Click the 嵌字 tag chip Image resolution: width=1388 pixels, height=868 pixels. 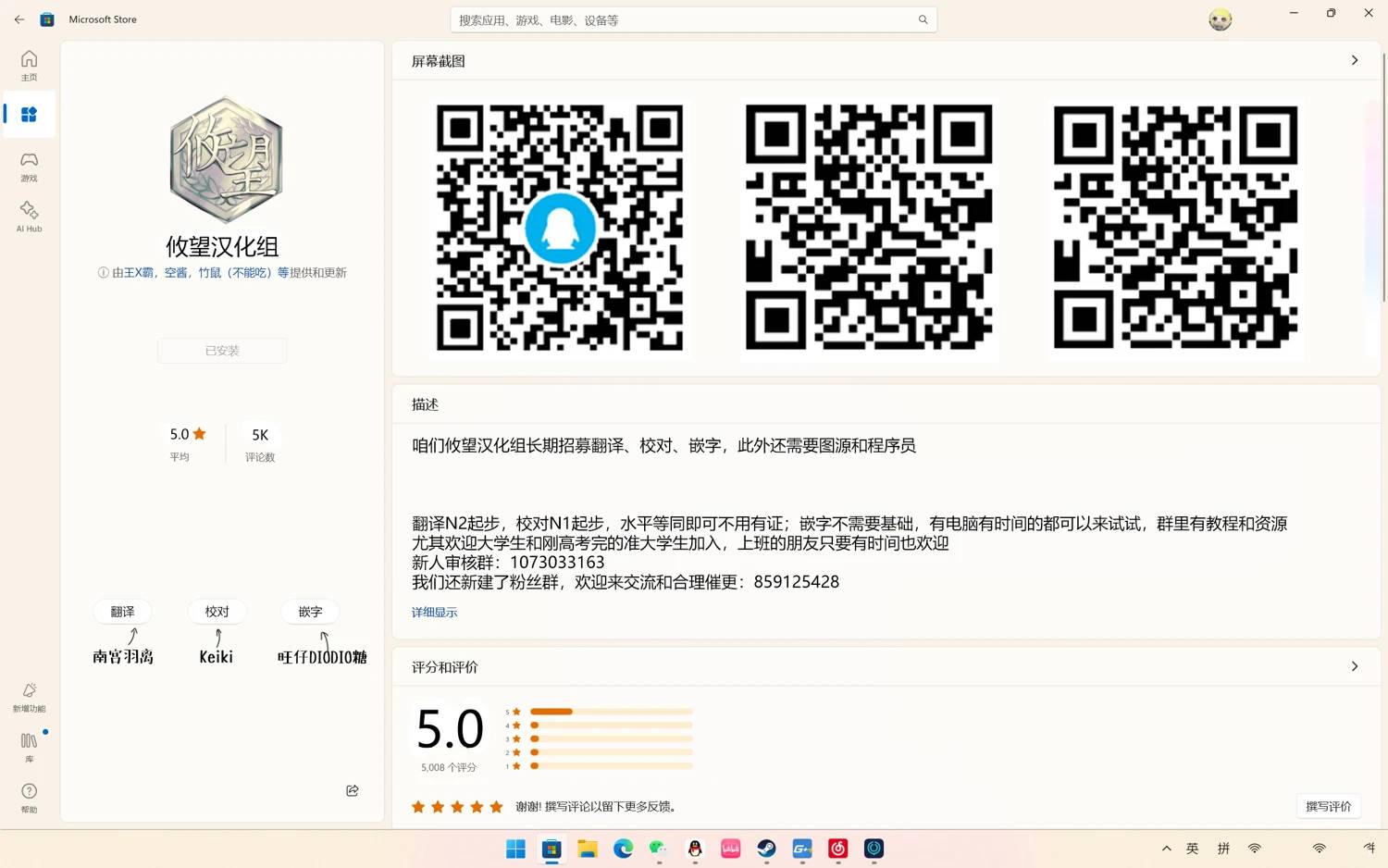coord(310,612)
